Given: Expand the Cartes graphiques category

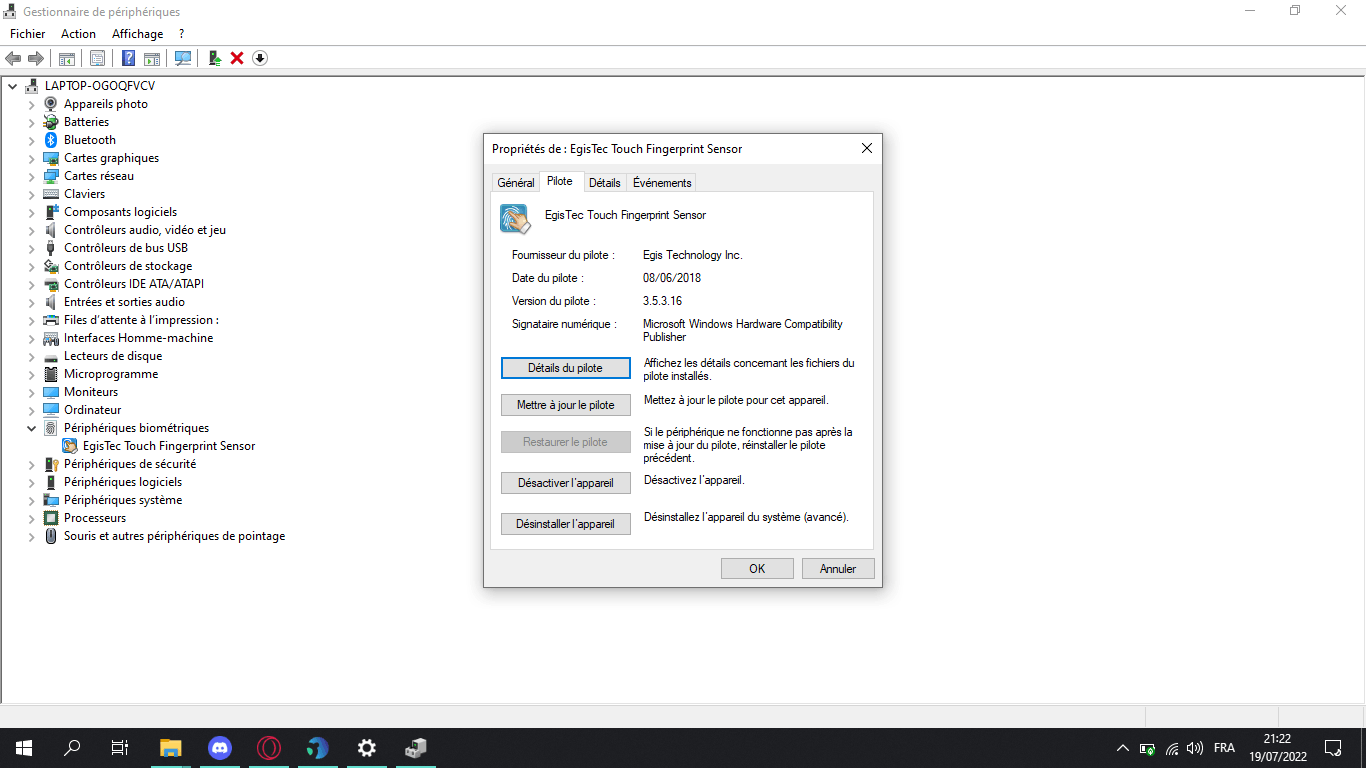Looking at the screenshot, I should pos(31,158).
